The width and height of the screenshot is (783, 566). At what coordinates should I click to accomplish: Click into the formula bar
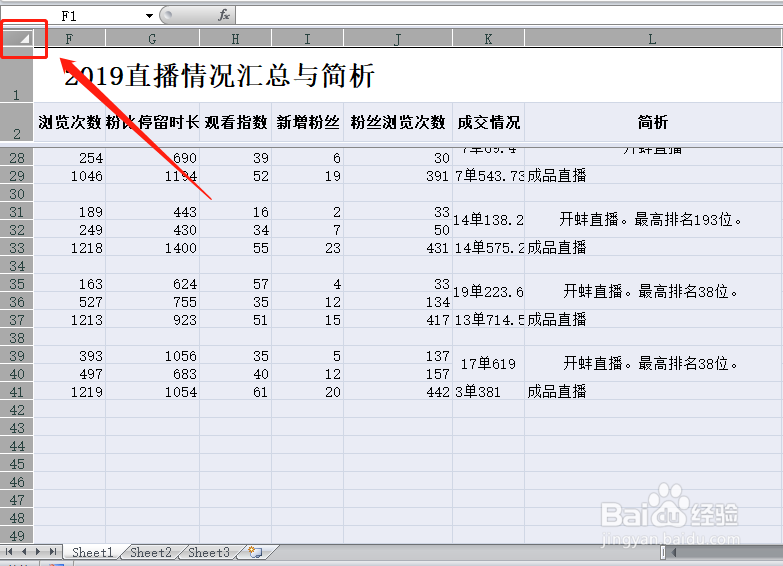508,15
